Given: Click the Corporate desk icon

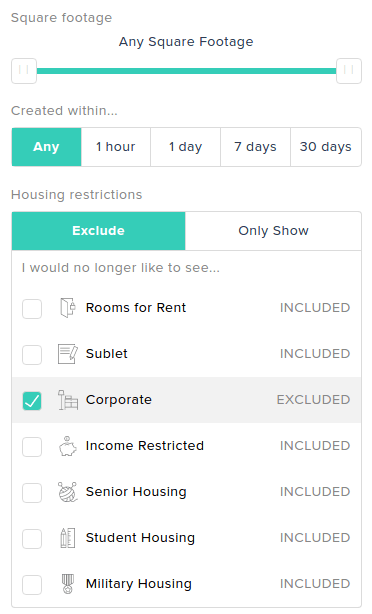Looking at the screenshot, I should click(x=68, y=400).
